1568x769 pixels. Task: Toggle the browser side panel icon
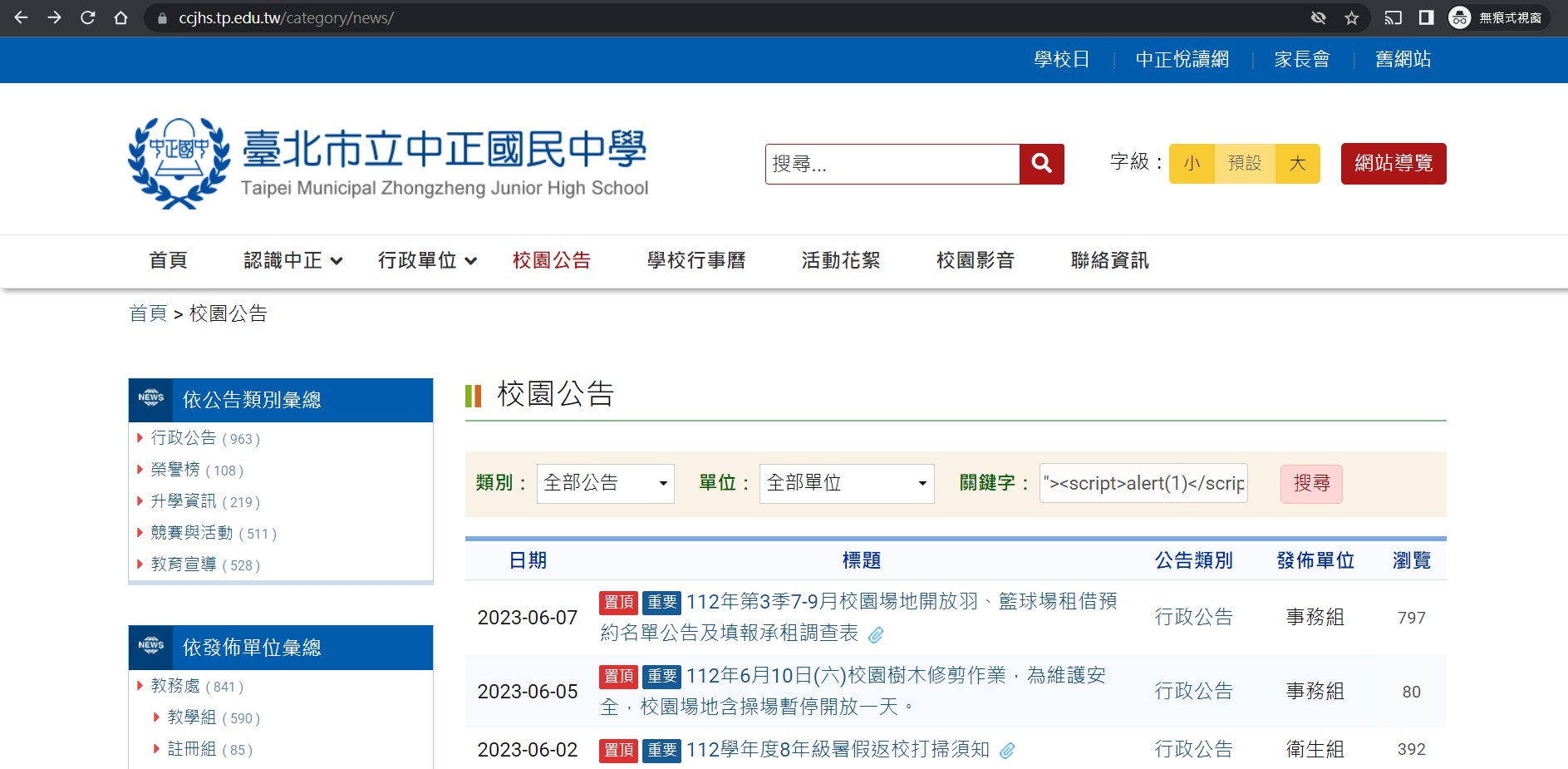pos(1427,17)
